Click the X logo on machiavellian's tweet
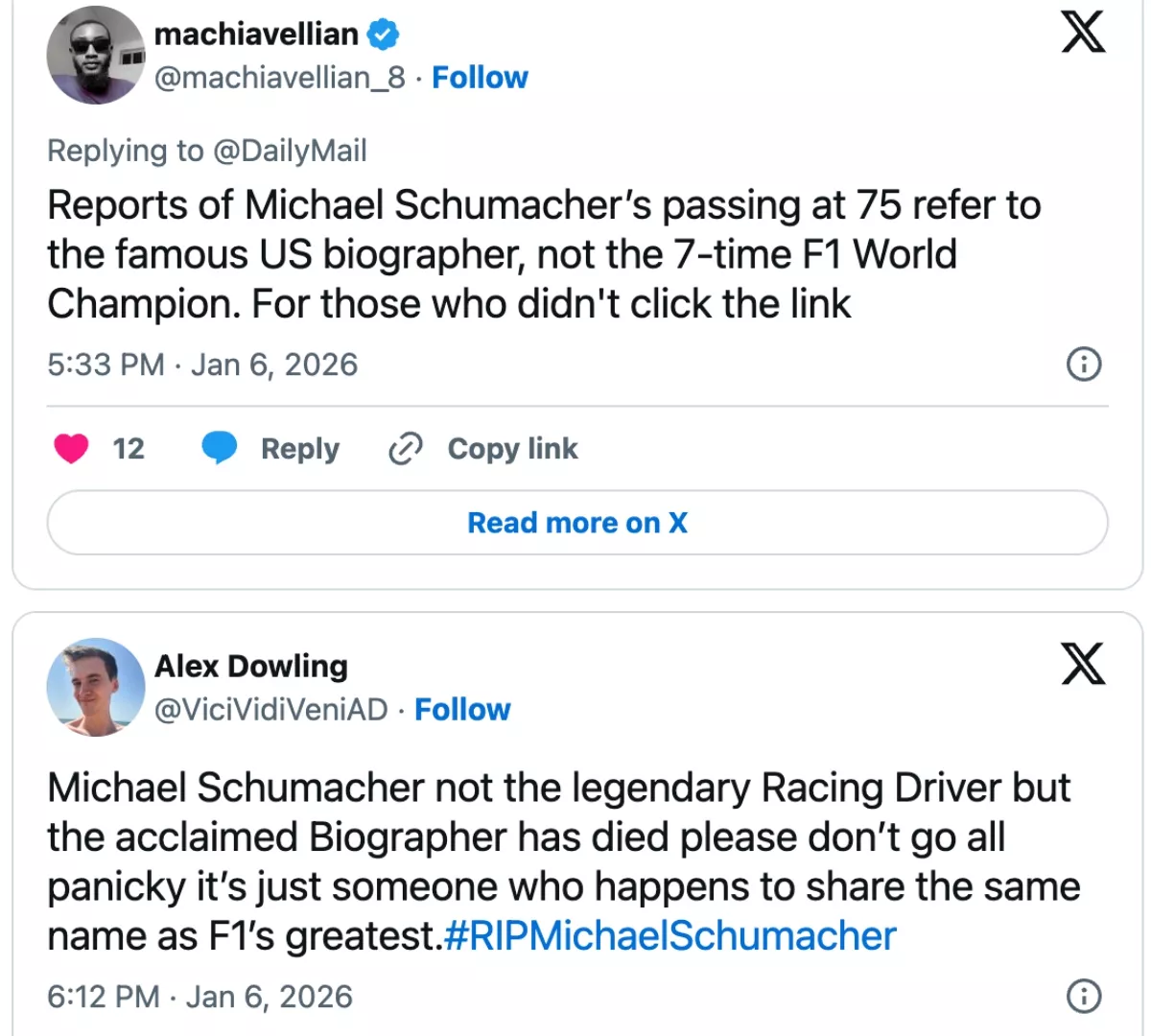 pos(1083,32)
